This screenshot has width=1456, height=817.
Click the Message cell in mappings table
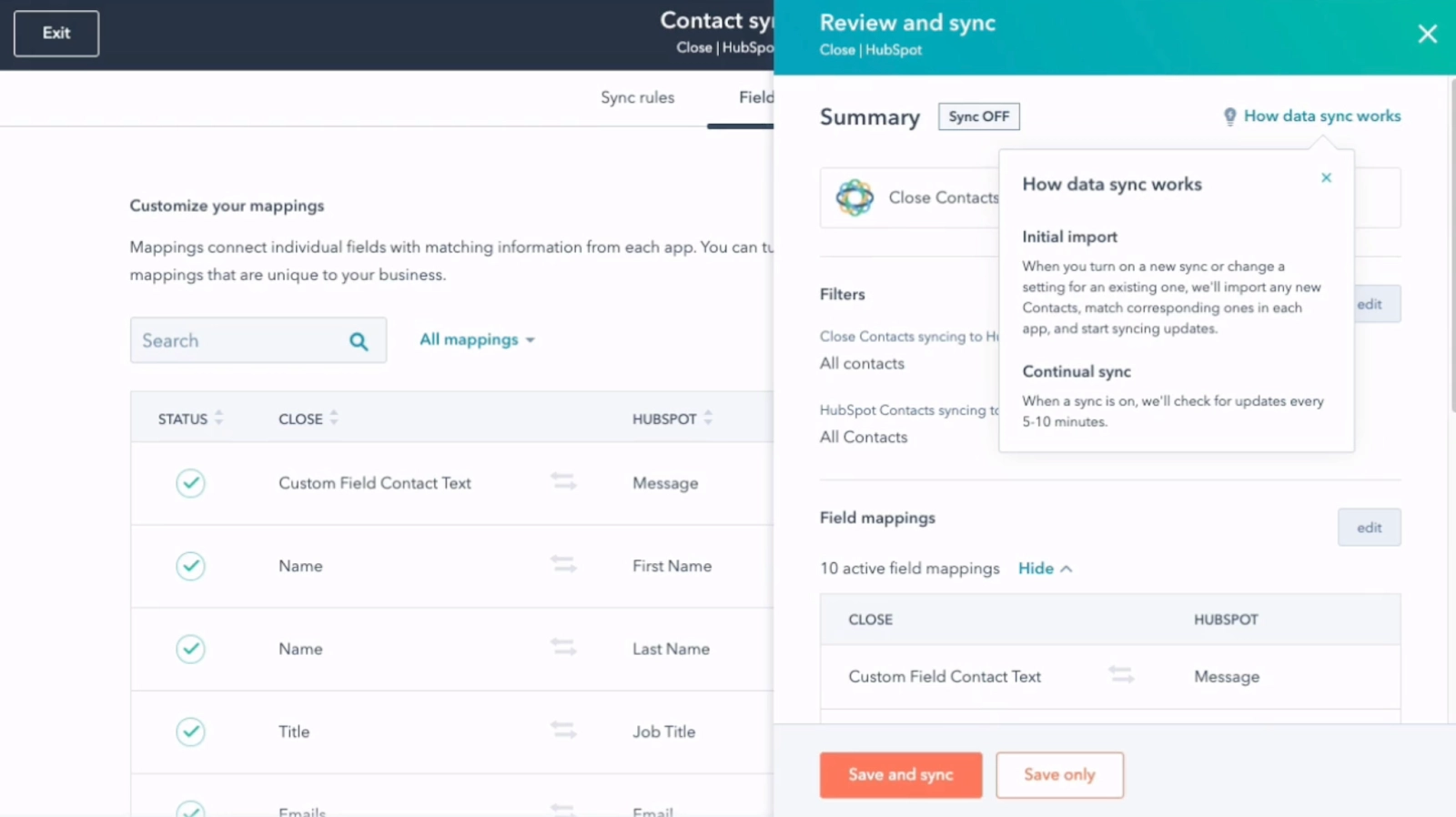pos(665,483)
